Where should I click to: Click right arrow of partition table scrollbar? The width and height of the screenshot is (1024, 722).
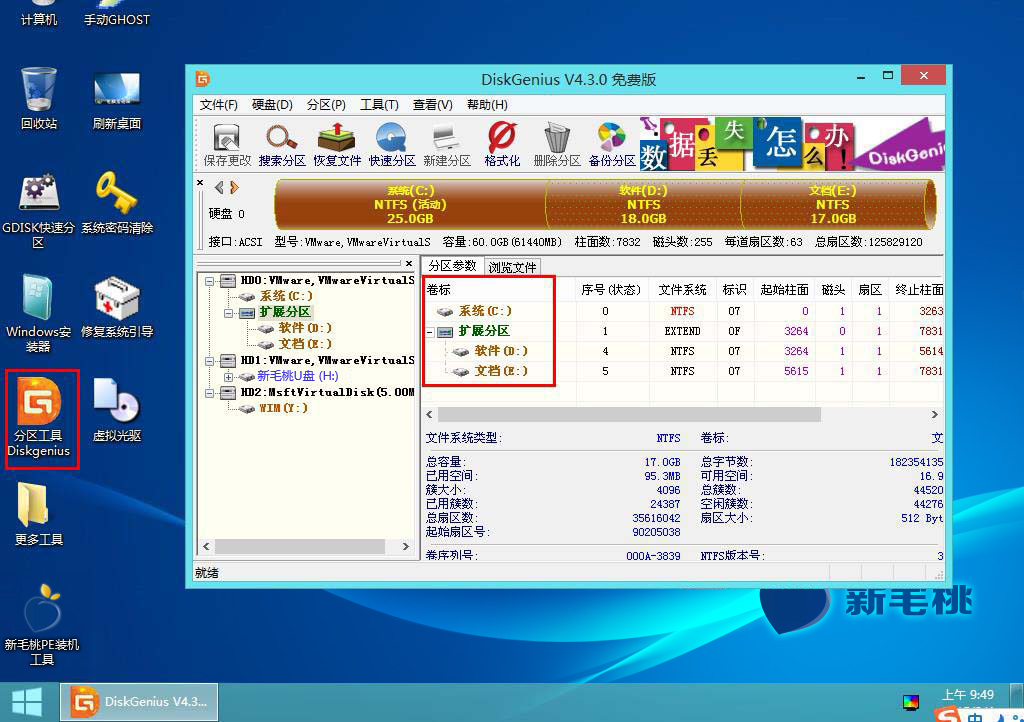(x=935, y=415)
